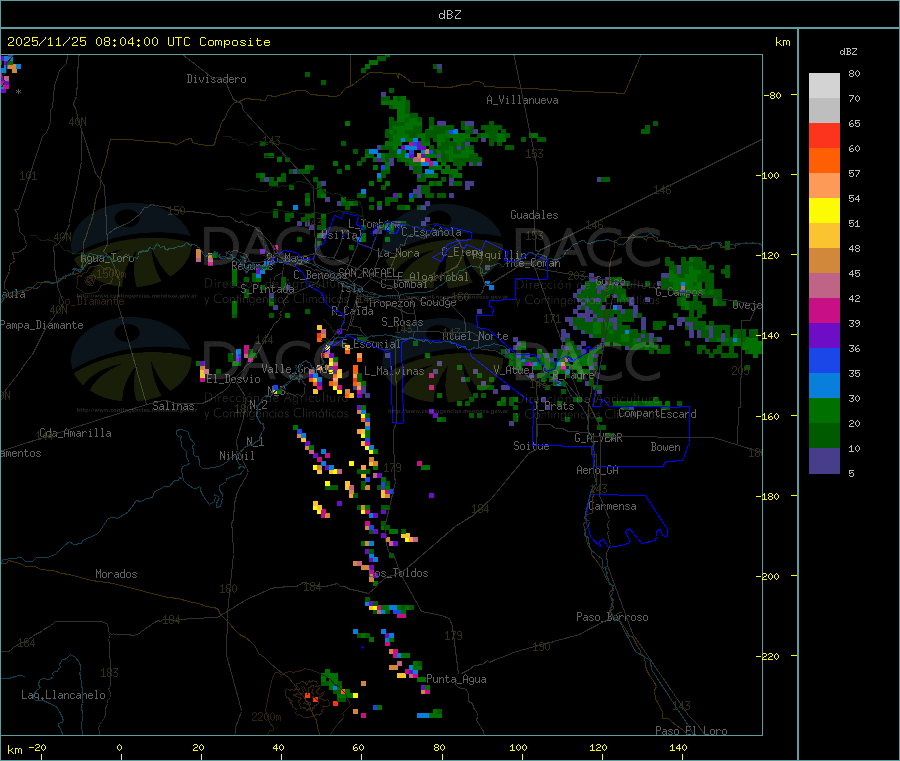Click the 'Atuel_Norte' map label
Image resolution: width=900 pixels, height=761 pixels.
tap(475, 336)
